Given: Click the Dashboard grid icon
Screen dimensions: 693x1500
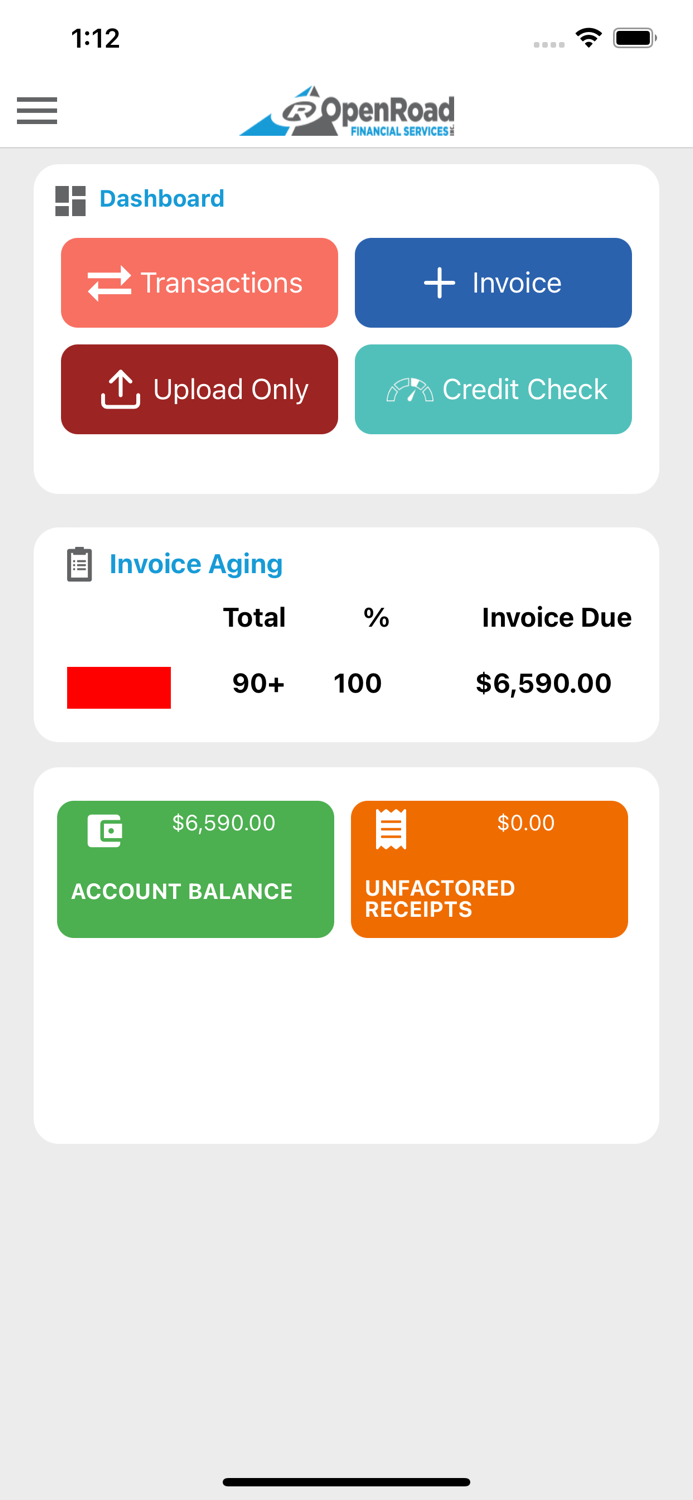Looking at the screenshot, I should (68, 200).
